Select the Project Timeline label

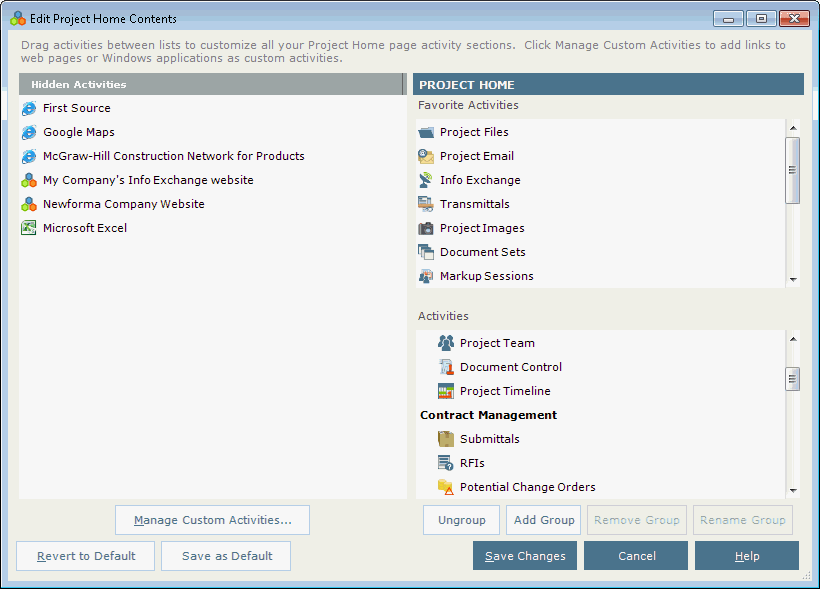505,391
